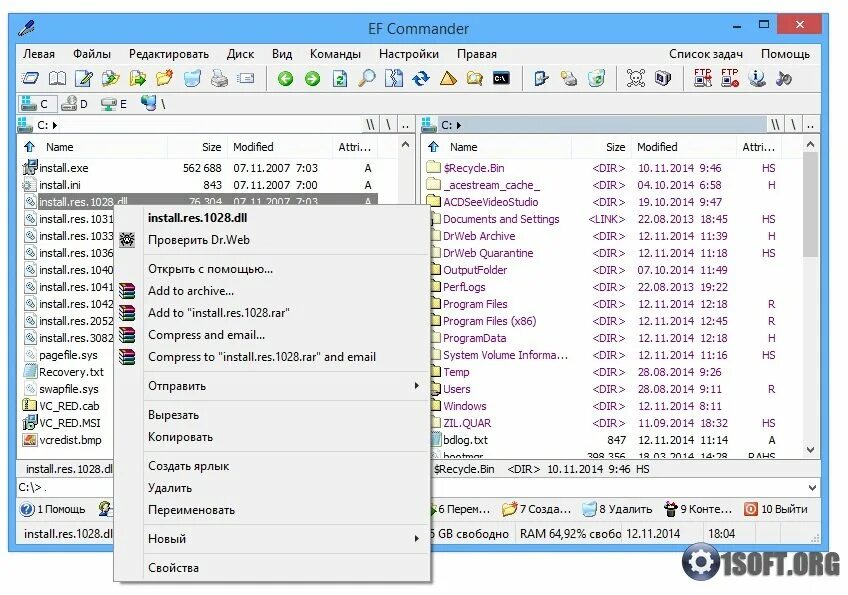Screen dimensions: 848x595
Task: Click right panel root '\' button
Action: [x=793, y=125]
